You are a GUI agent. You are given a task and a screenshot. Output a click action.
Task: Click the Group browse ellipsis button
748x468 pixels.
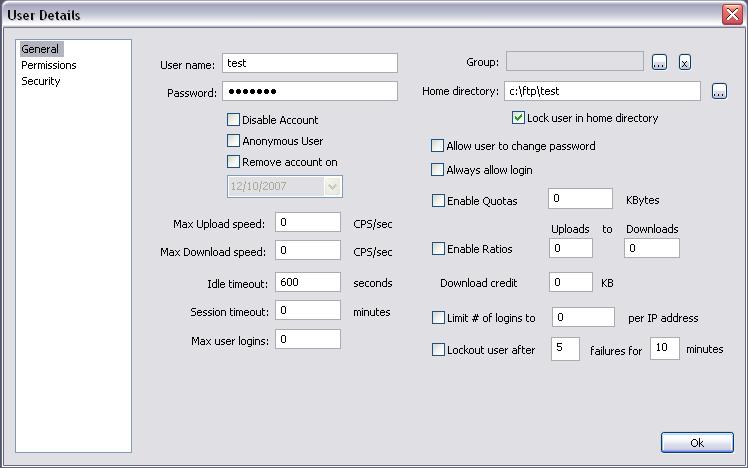(659, 63)
